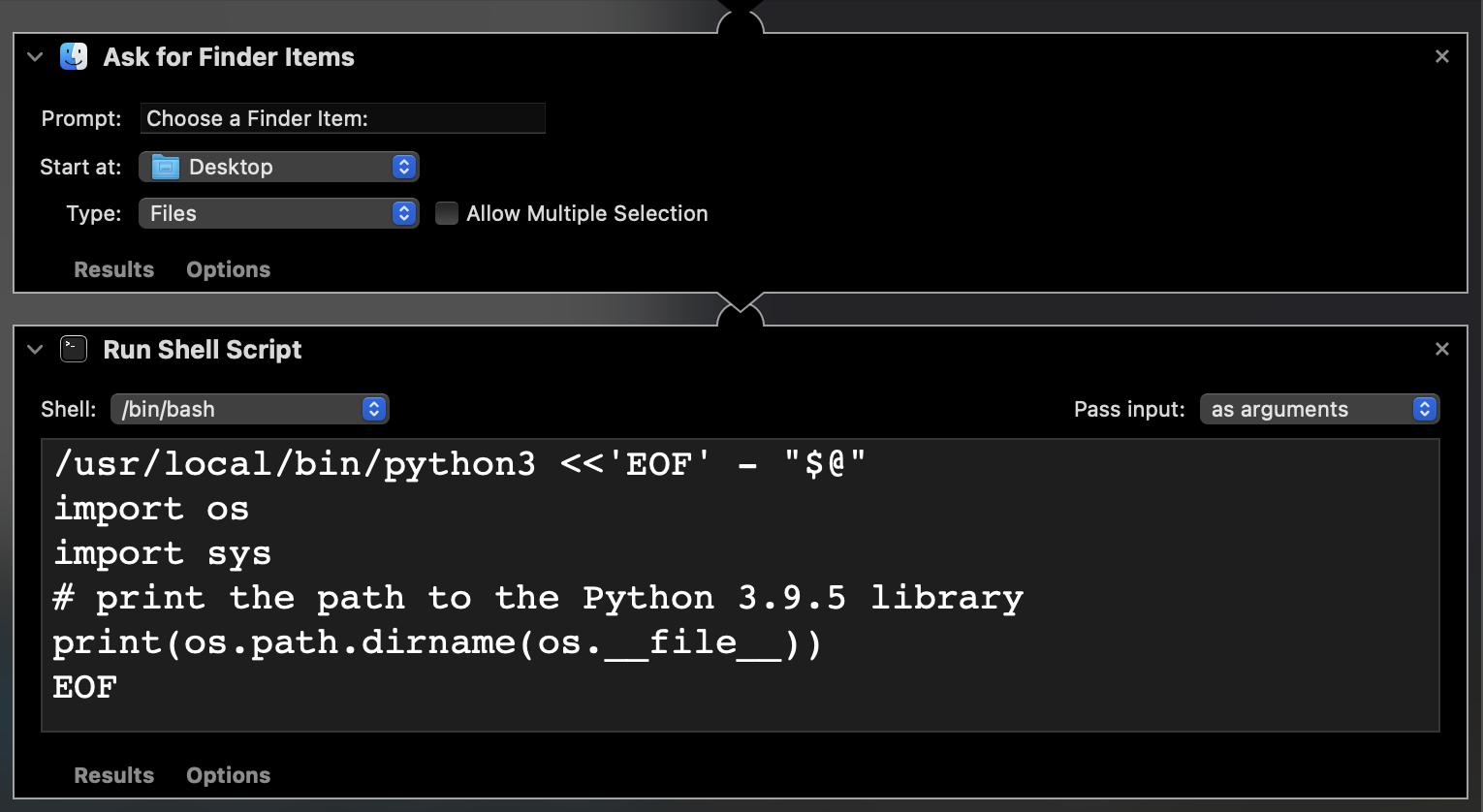Click the 'Allow Multiple Selection' label
The height and width of the screenshot is (812, 1483).
tap(587, 213)
